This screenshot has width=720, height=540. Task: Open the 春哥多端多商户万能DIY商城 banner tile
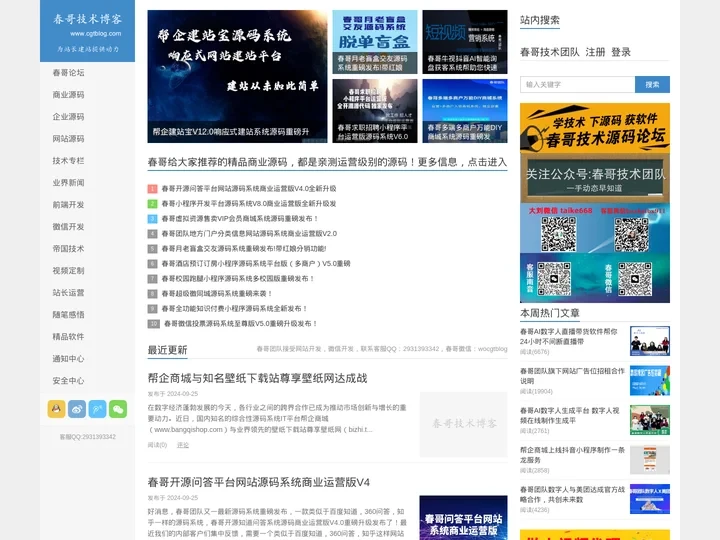465,111
